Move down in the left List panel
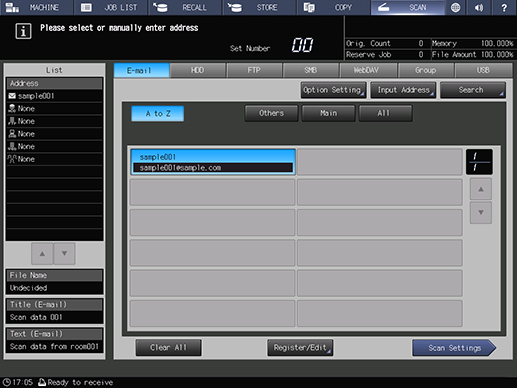The height and width of the screenshot is (388, 517). [x=64, y=254]
